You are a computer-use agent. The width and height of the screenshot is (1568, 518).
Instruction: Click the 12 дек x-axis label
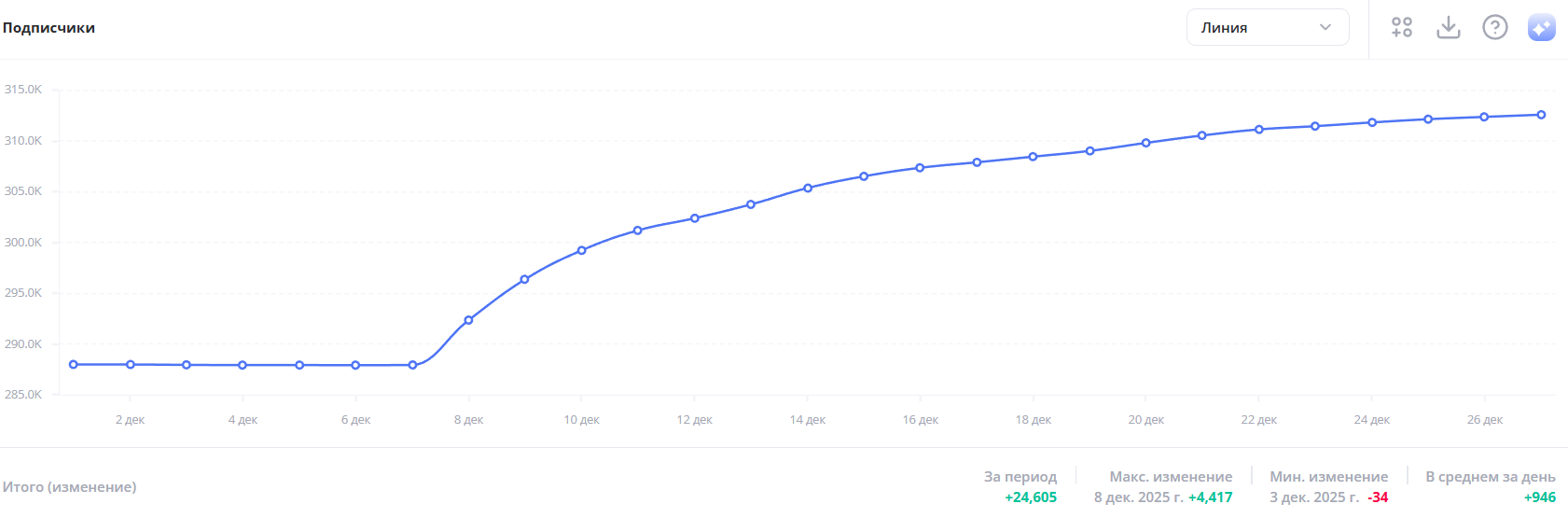pos(694,420)
